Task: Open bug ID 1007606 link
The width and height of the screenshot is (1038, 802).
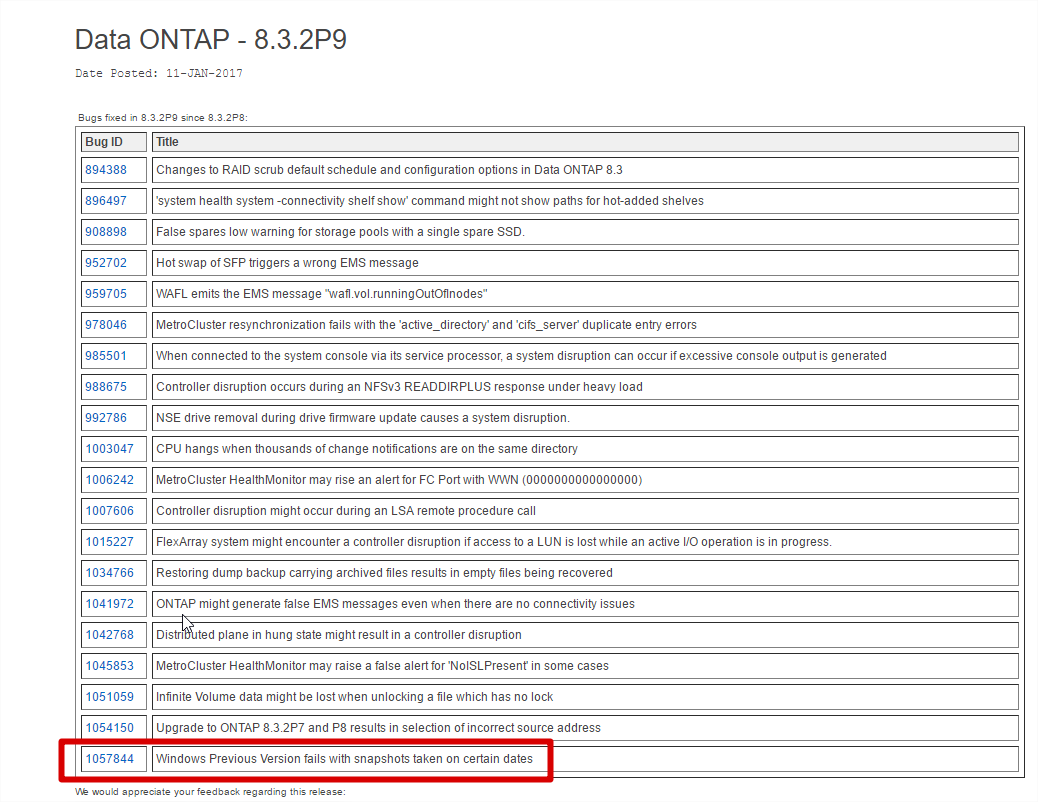Action: [109, 511]
